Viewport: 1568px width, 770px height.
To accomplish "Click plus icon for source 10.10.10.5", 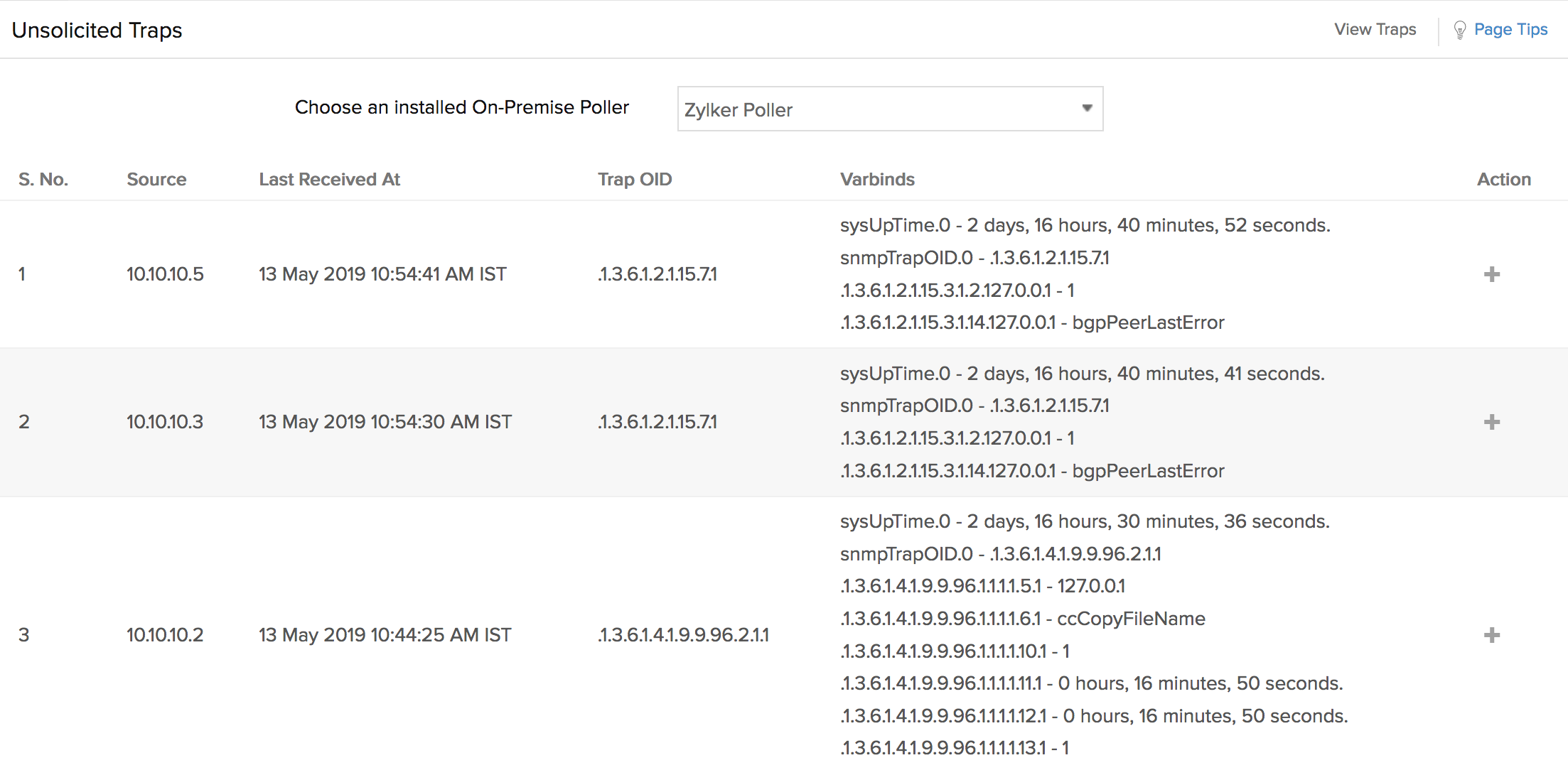I will (x=1491, y=274).
